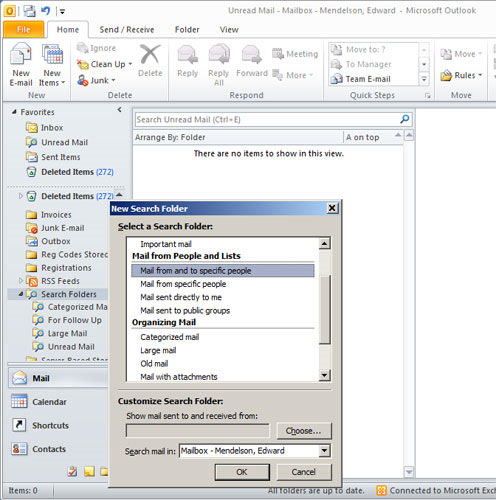Click the Tasks icon at navigation bottom
The height and width of the screenshot is (500, 496).
tap(72, 471)
